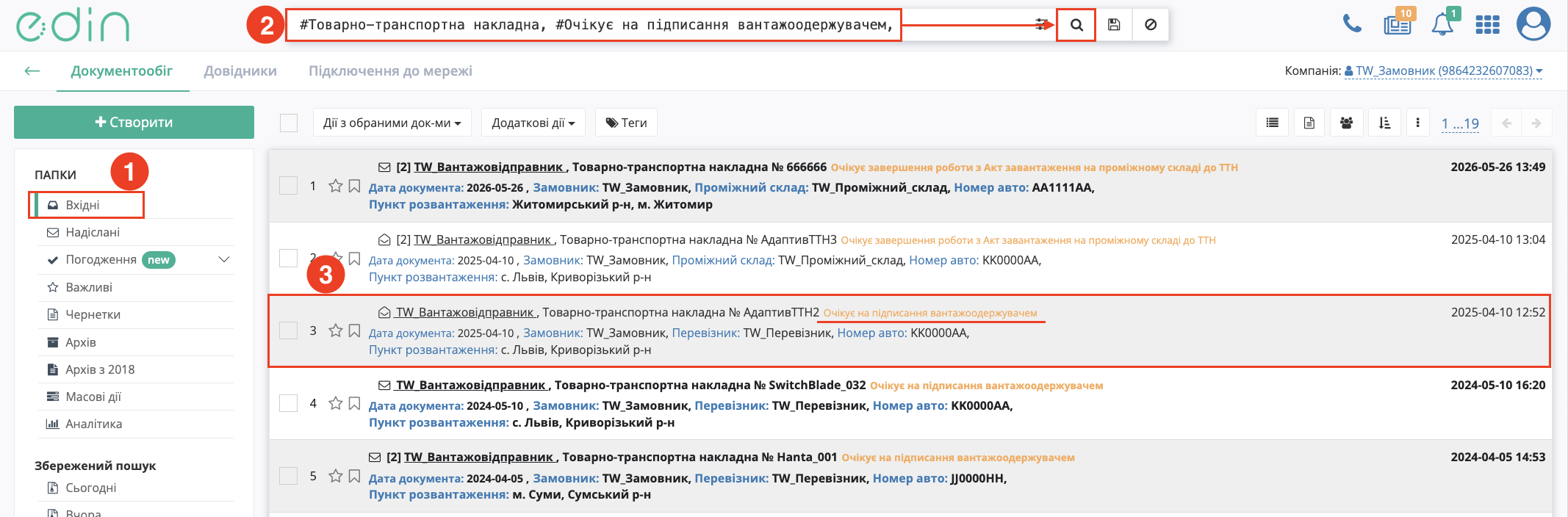Open the news feed icon with badge 10
Viewport: 1568px width, 517px height.
[1398, 24]
